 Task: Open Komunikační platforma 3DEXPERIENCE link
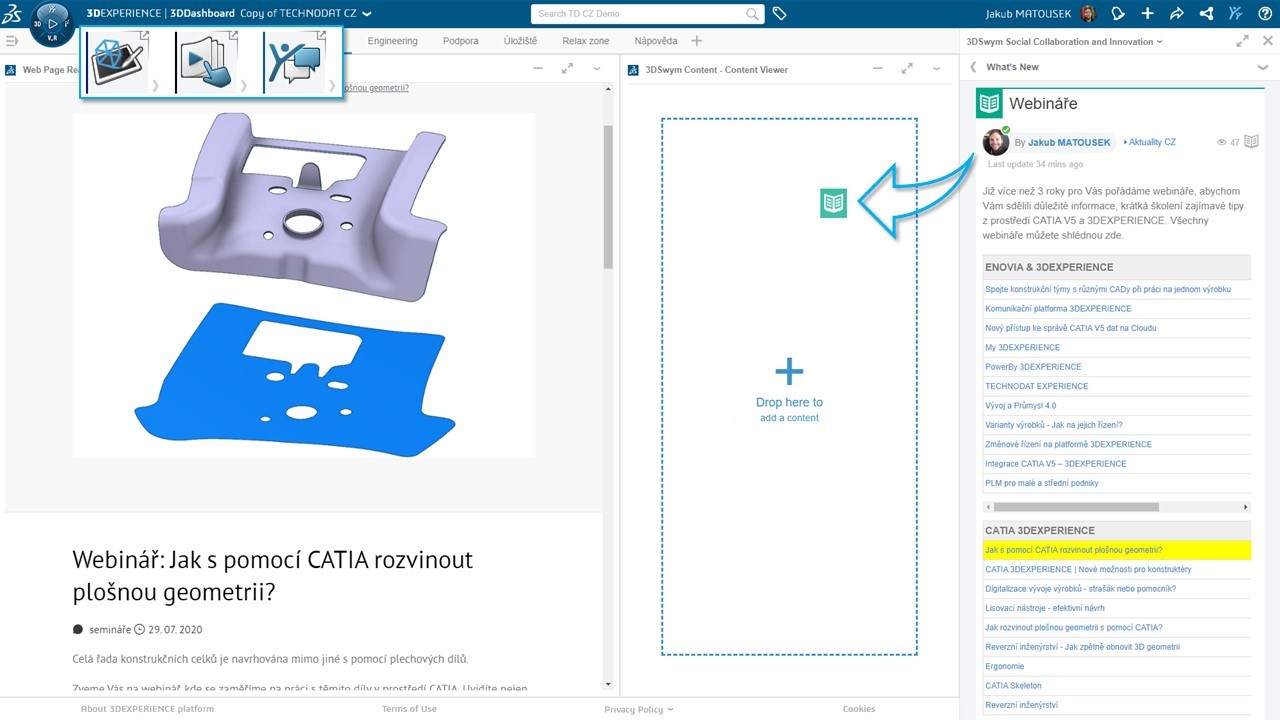(1058, 309)
